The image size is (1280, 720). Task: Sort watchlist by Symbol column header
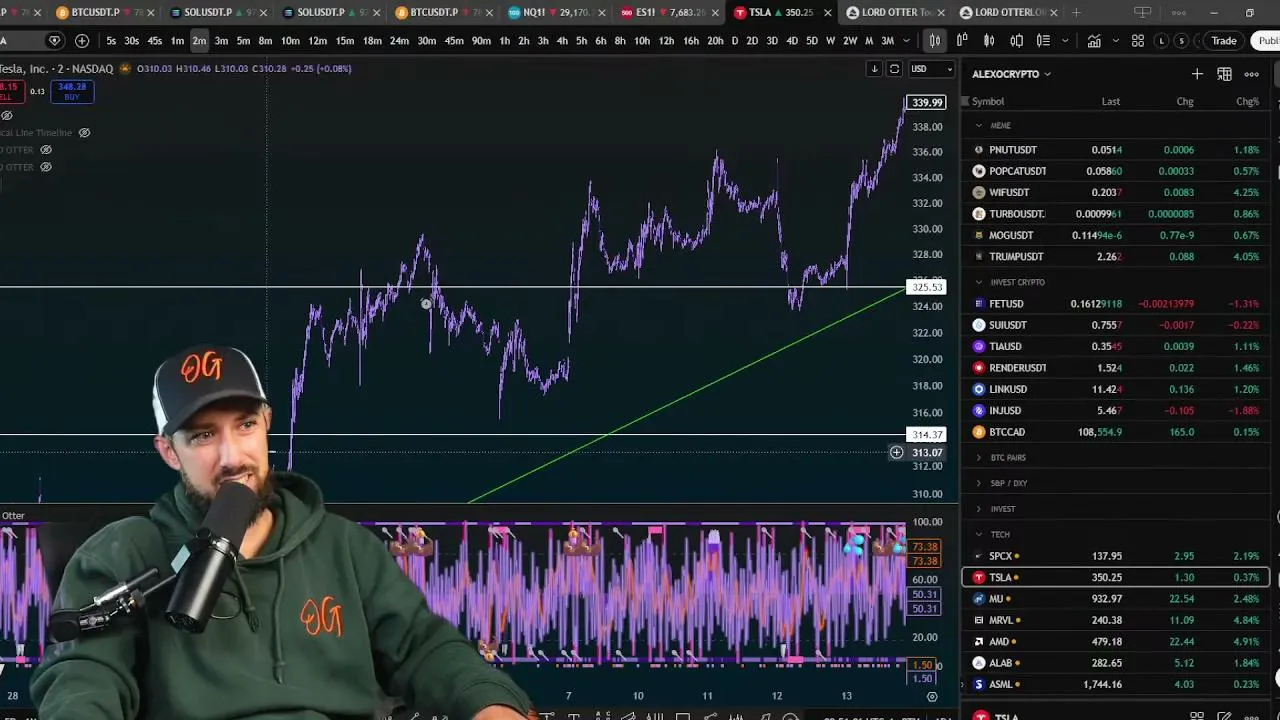(x=988, y=102)
